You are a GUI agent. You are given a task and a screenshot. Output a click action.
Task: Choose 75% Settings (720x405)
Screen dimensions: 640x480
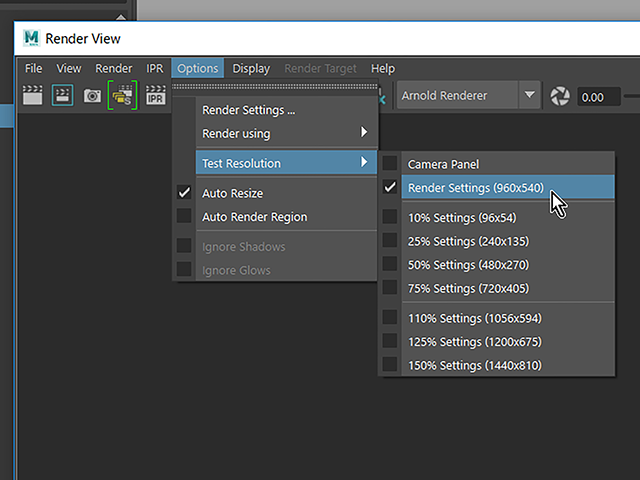click(508, 288)
